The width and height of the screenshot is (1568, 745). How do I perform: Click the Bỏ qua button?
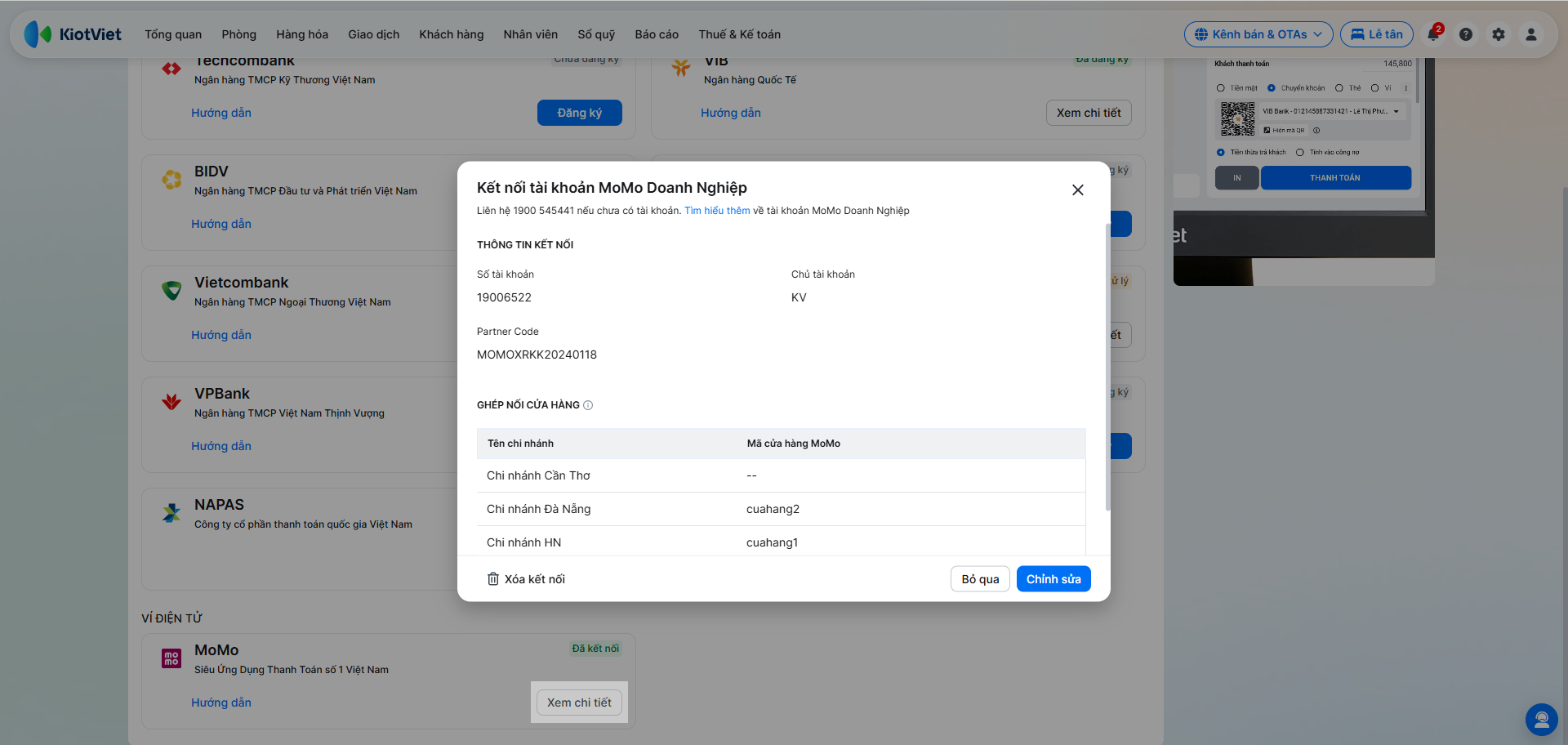point(980,579)
